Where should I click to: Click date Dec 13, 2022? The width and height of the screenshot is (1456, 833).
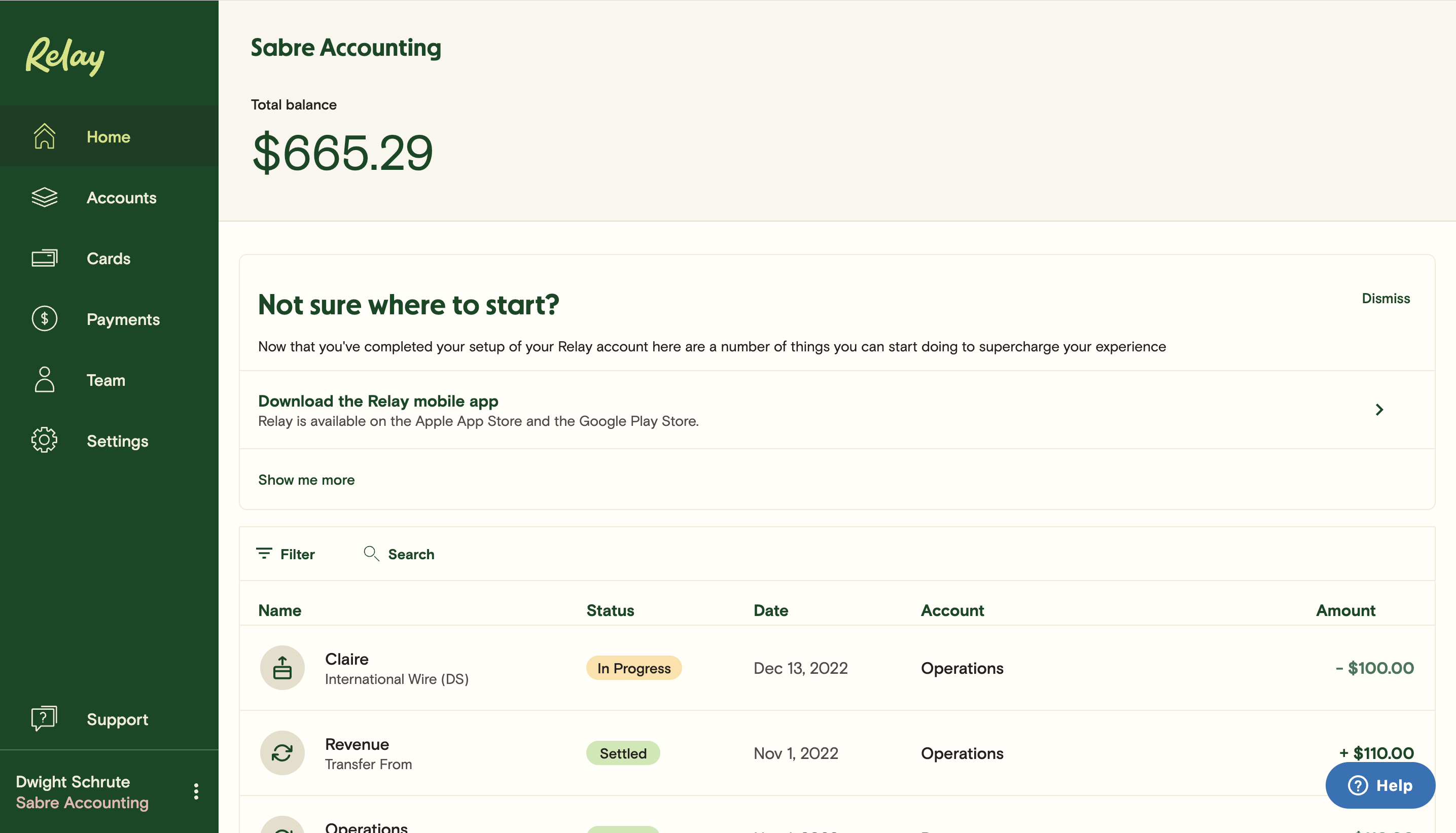[x=800, y=668]
